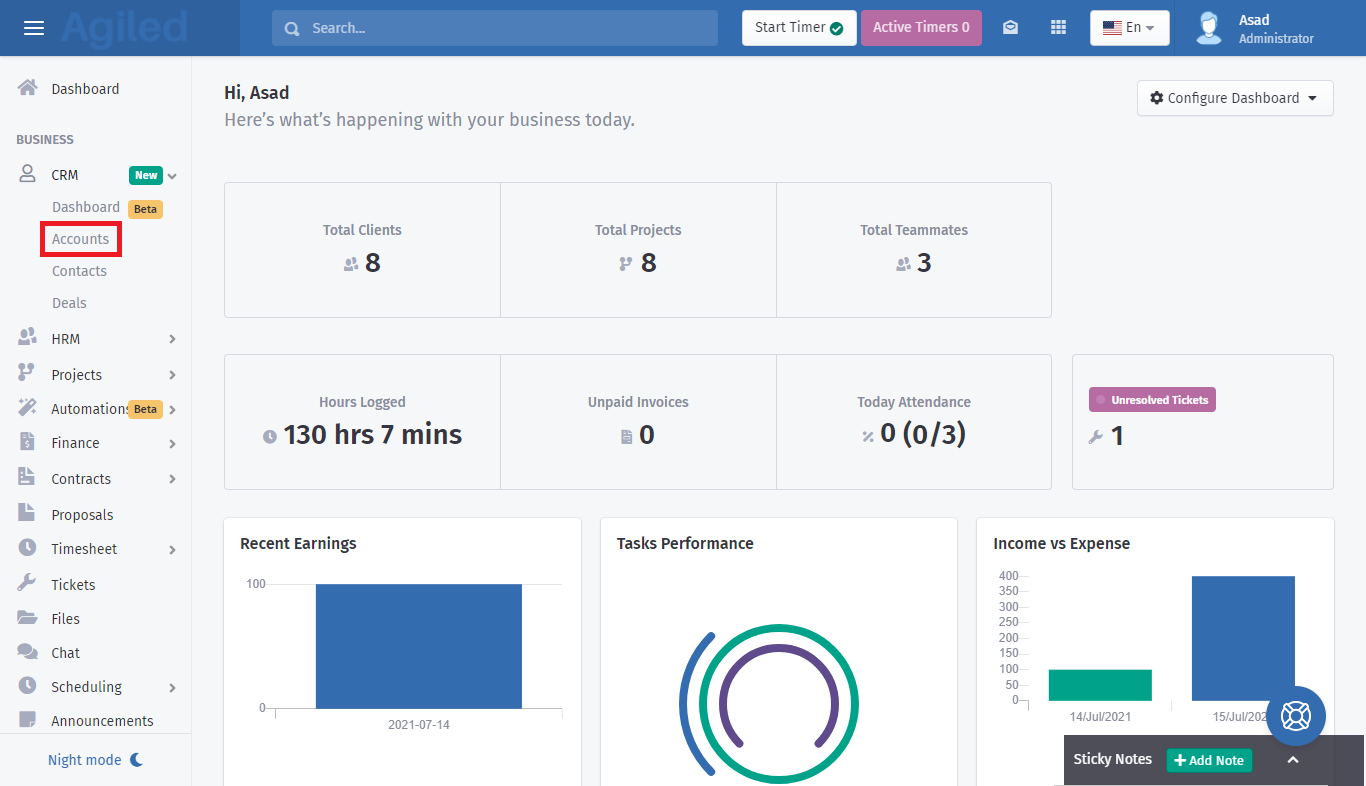Start the timer
Viewport: 1366px width, 786px height.
(798, 28)
